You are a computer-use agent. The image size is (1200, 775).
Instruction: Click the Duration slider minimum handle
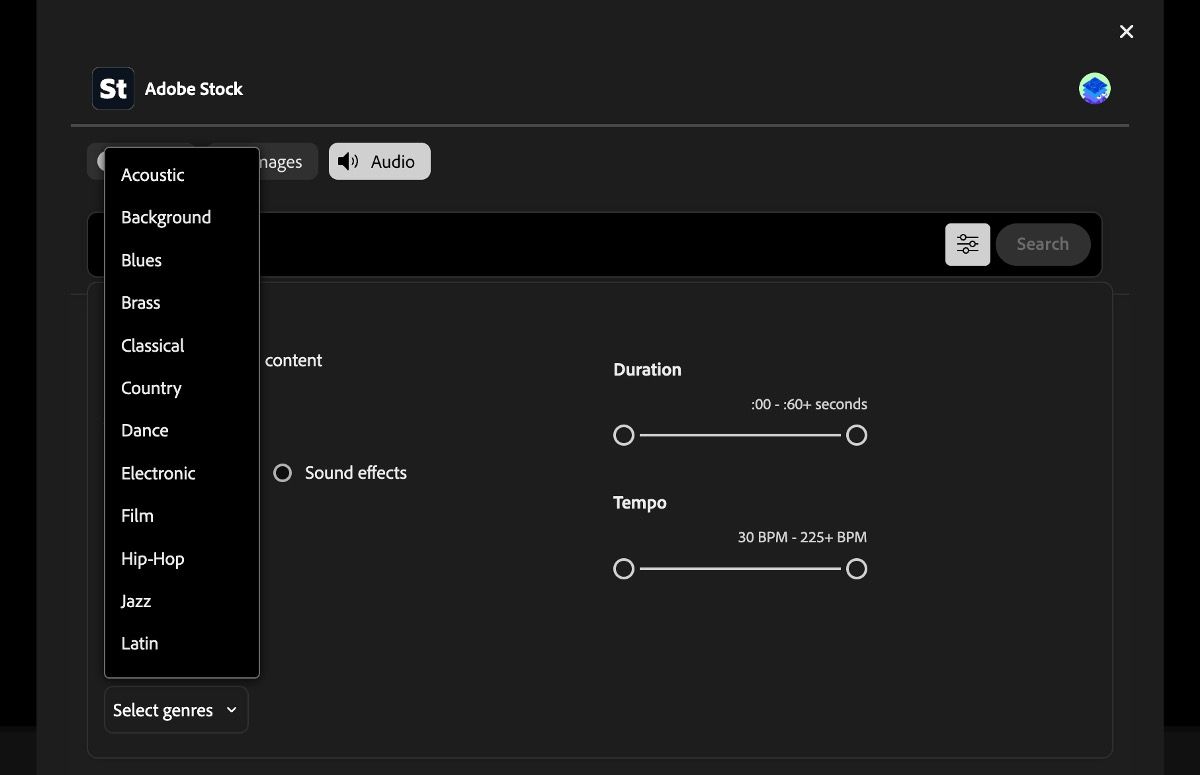click(624, 435)
